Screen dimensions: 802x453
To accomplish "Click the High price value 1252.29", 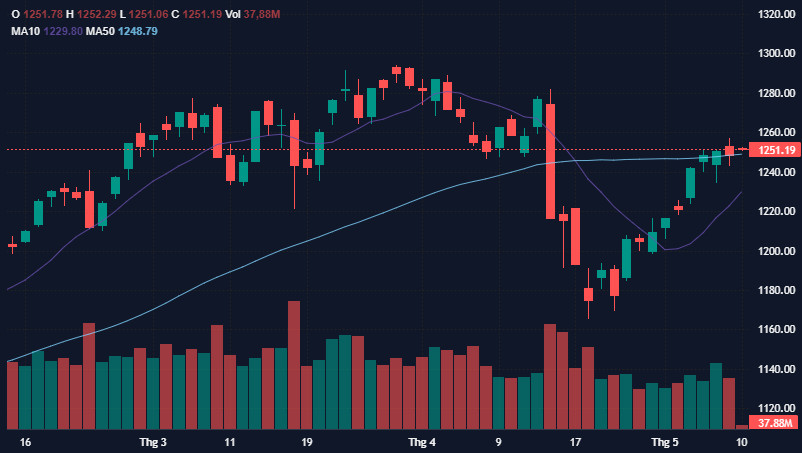I will click(x=97, y=14).
